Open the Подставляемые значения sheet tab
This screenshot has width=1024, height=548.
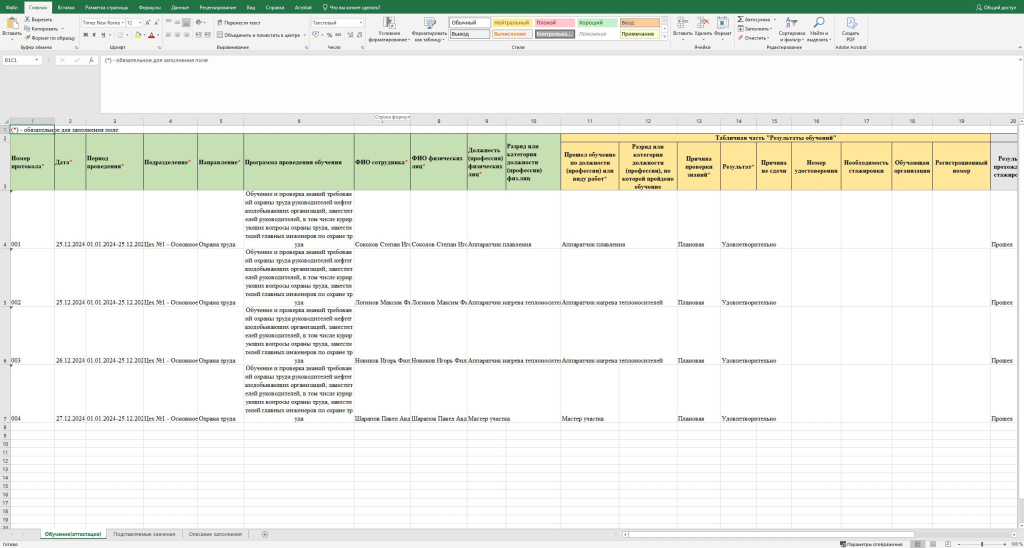(x=144, y=534)
